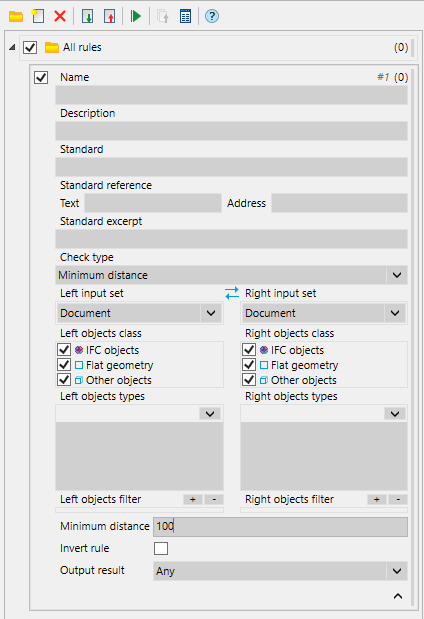Select the All rules folder row
Viewport: 424px width, 619px height.
click(216, 47)
